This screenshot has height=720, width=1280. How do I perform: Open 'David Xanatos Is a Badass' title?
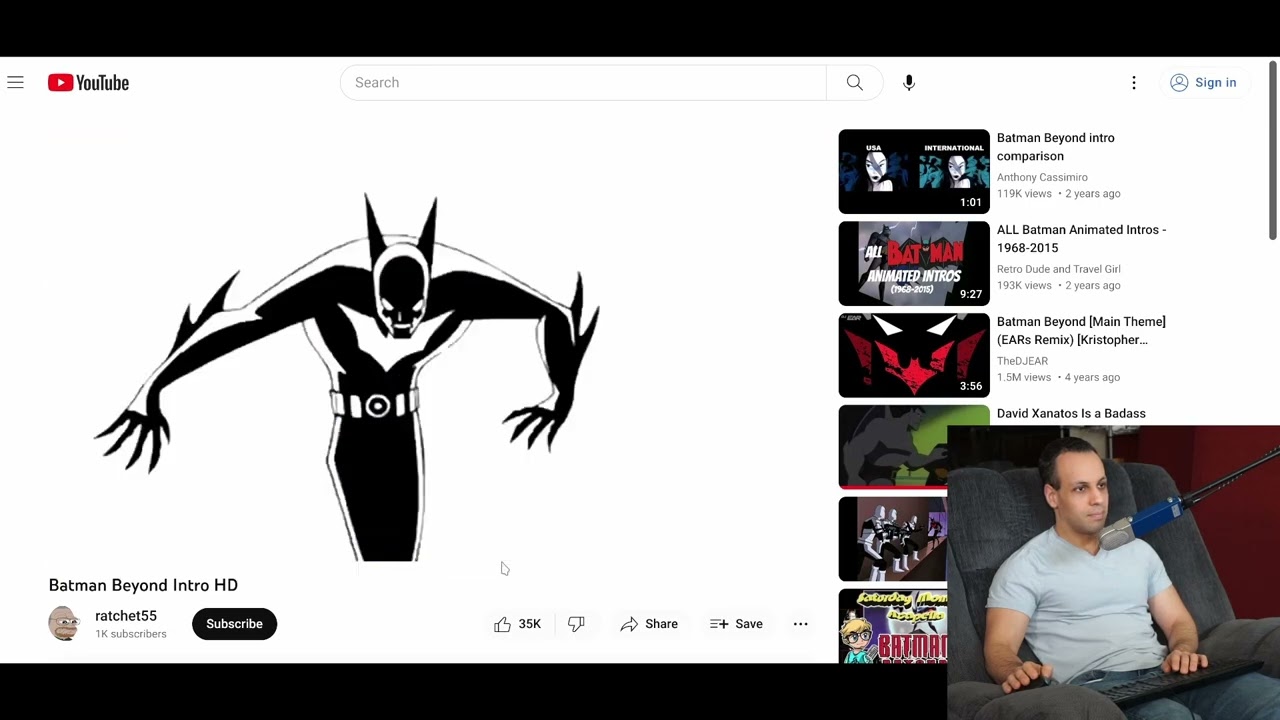1071,413
